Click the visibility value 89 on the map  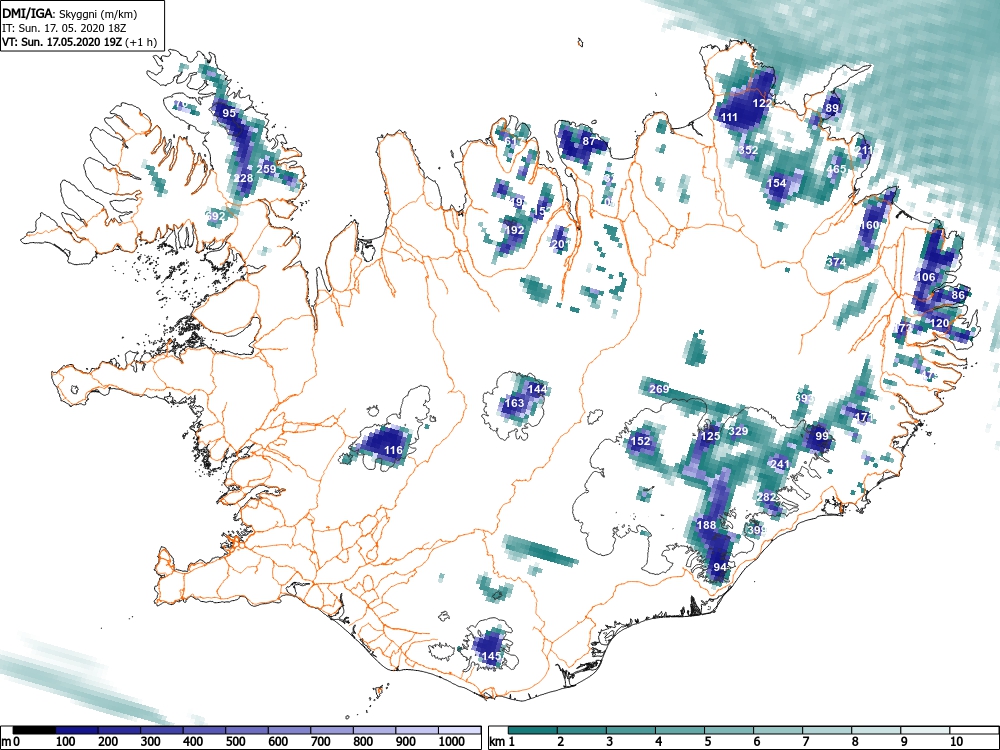tap(832, 108)
